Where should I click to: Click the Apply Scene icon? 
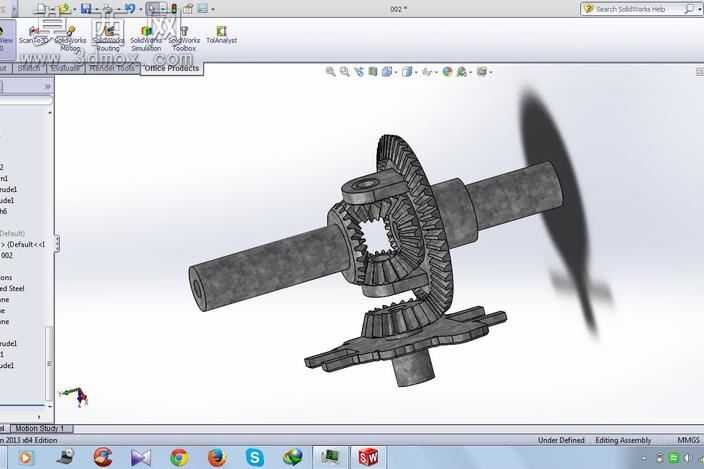click(x=461, y=72)
